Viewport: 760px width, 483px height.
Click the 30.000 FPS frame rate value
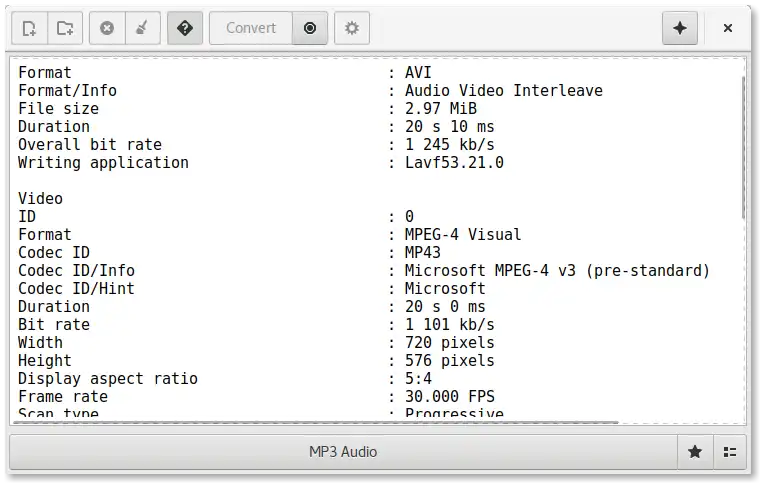[x=449, y=397]
